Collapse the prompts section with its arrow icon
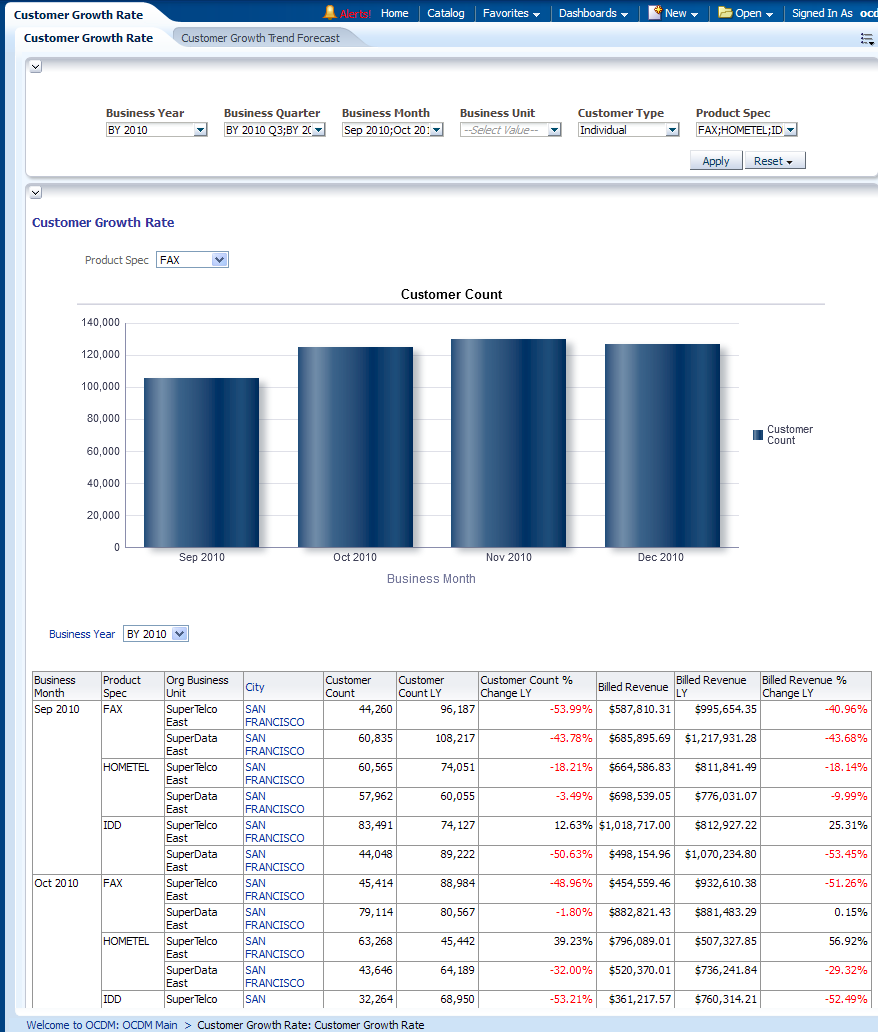Viewport: 878px width, 1032px height. (x=35, y=66)
